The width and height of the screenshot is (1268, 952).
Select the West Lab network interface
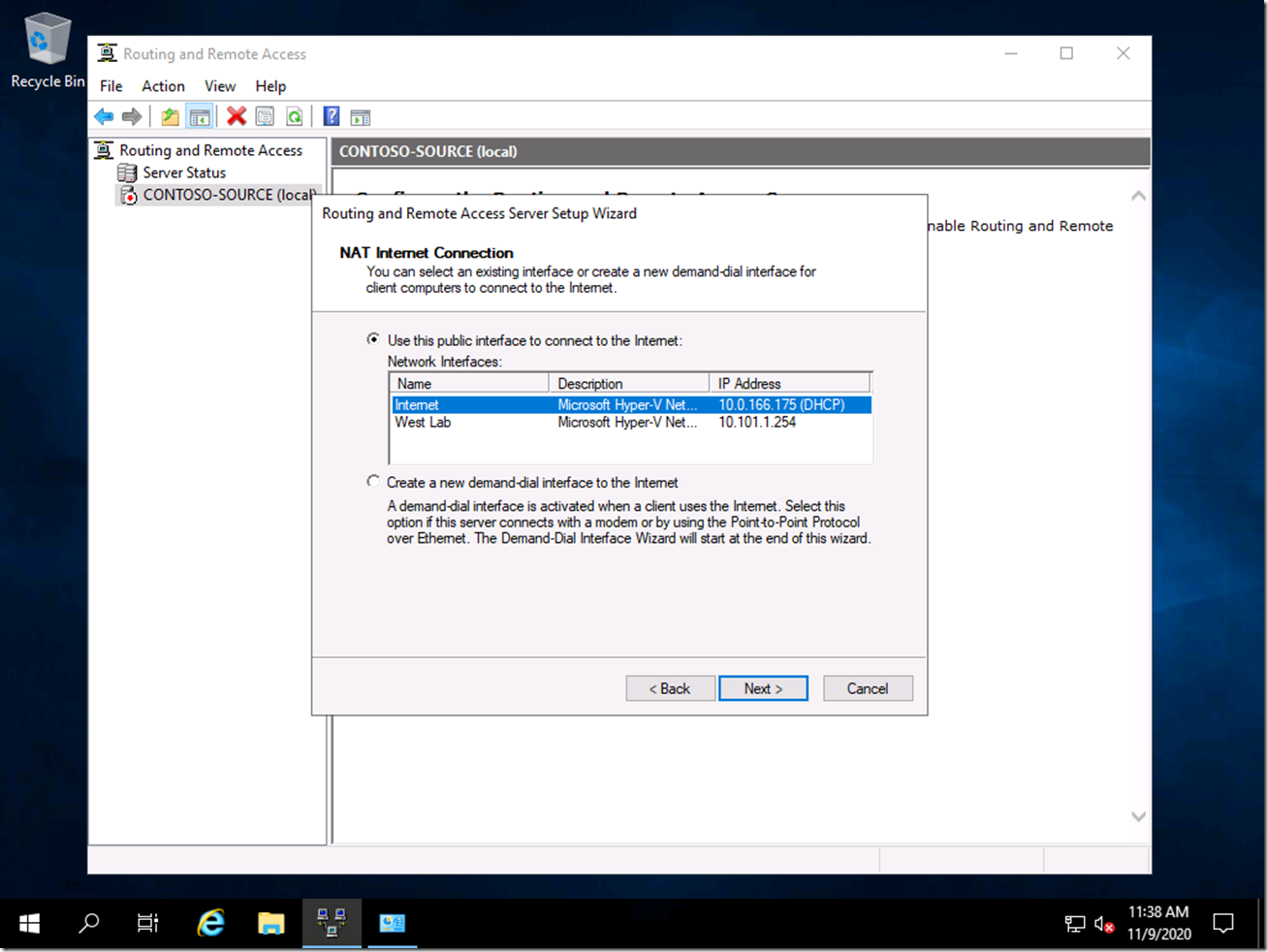tap(423, 423)
